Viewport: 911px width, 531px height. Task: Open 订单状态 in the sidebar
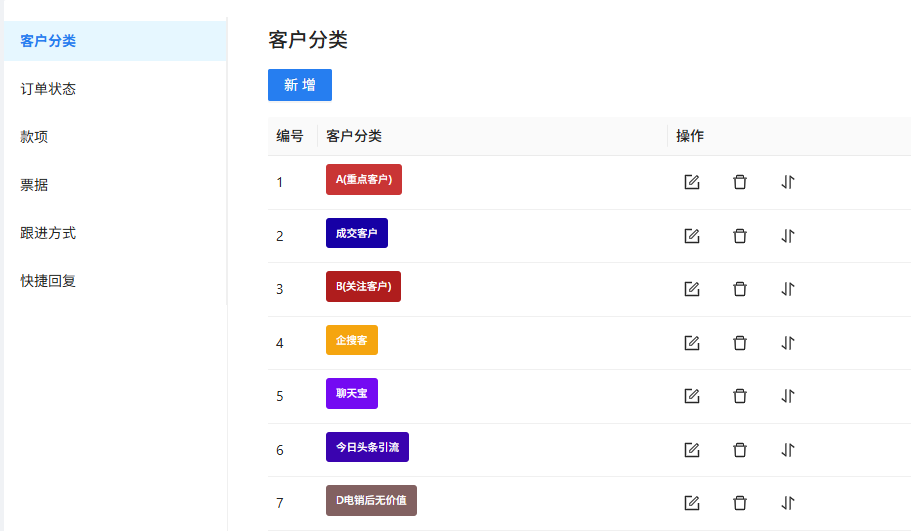click(48, 89)
